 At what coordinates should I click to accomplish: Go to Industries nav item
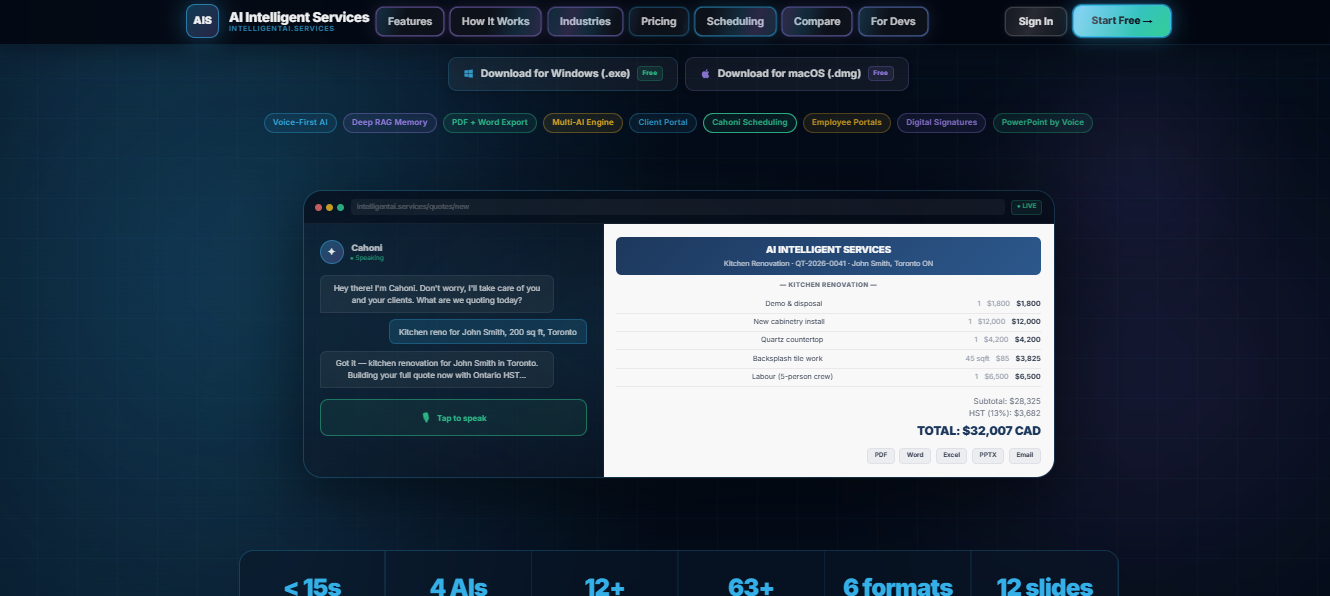point(585,21)
